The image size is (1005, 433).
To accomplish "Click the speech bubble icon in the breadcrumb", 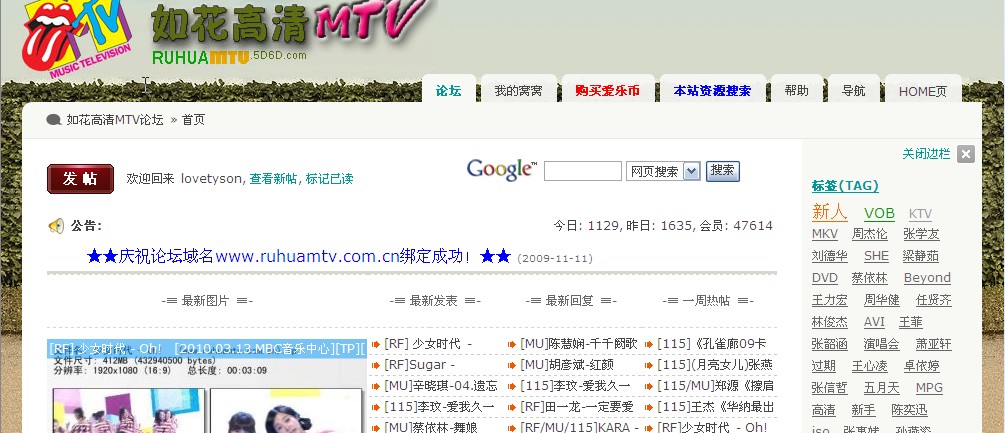I will pos(54,120).
